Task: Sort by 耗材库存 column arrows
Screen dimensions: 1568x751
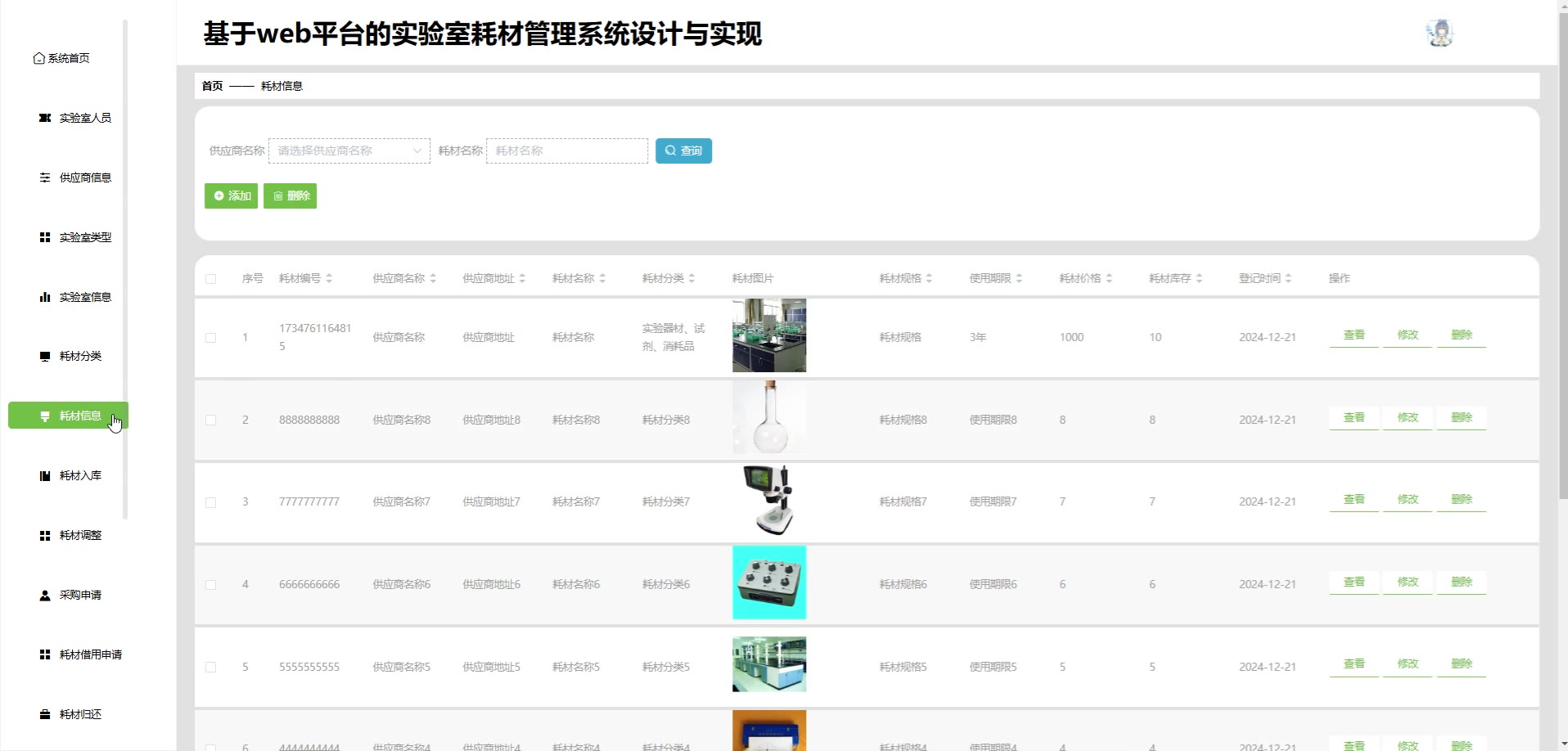Action: [1199, 278]
